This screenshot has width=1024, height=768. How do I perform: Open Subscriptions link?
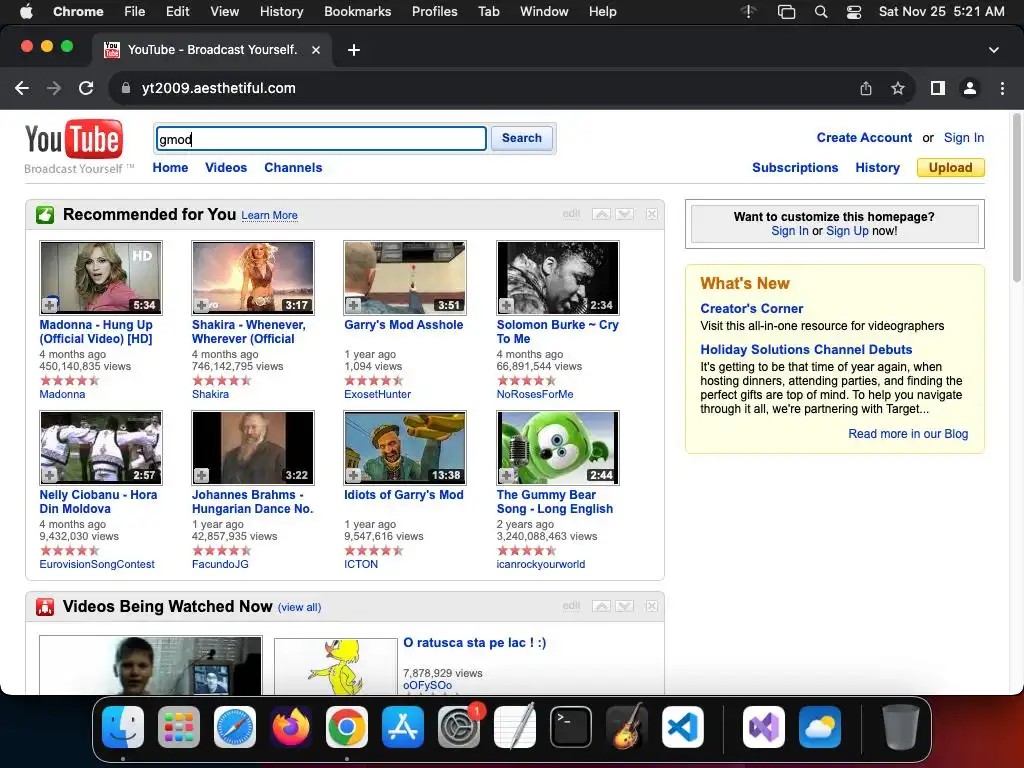(x=795, y=167)
